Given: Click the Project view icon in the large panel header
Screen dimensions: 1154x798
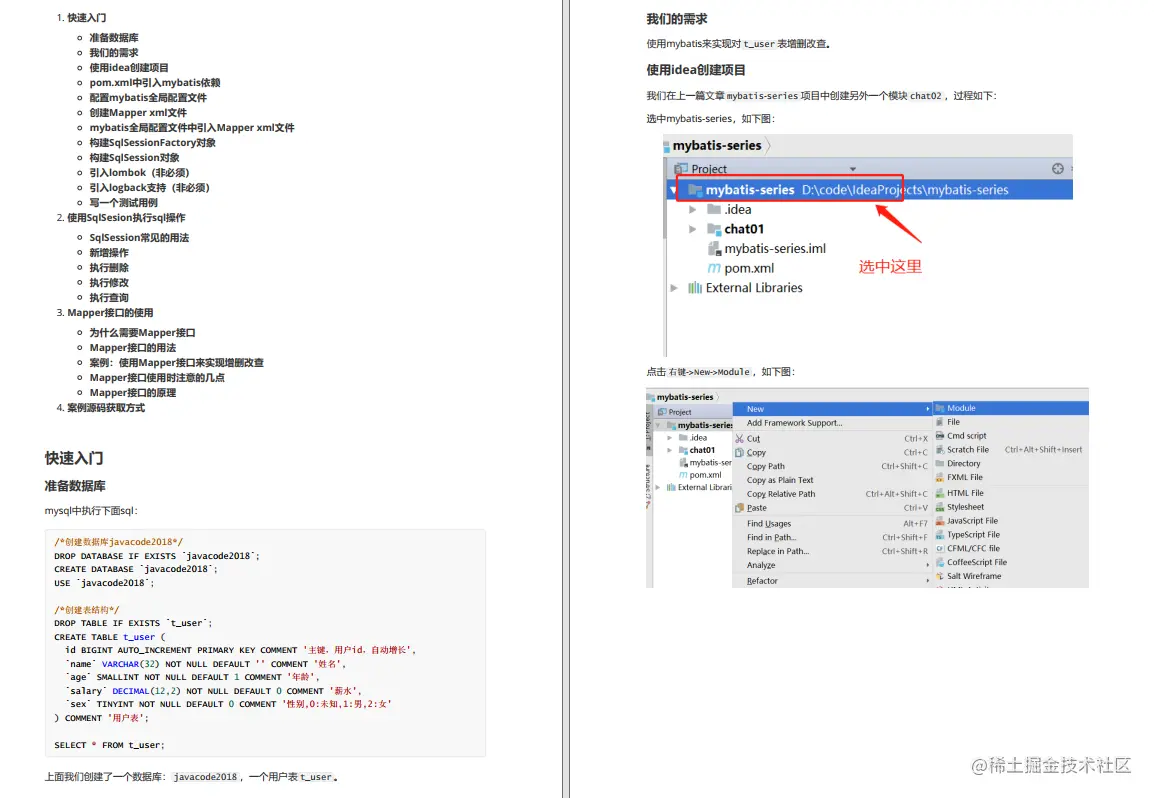Looking at the screenshot, I should pos(682,169).
